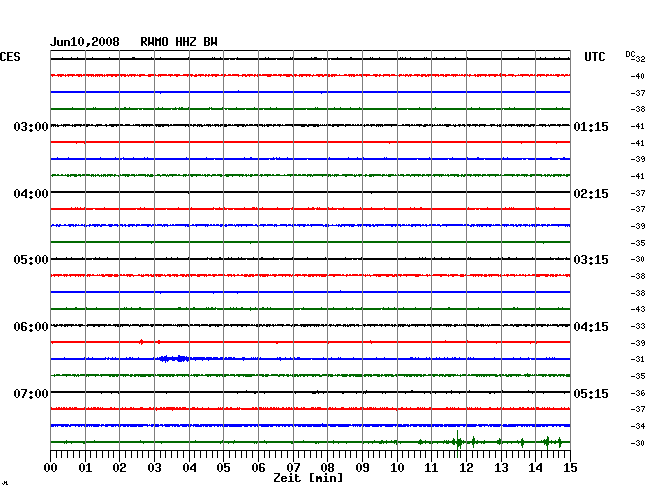Click the minute axis tick label 08
This screenshot has height=494, width=650.
click(x=327, y=468)
